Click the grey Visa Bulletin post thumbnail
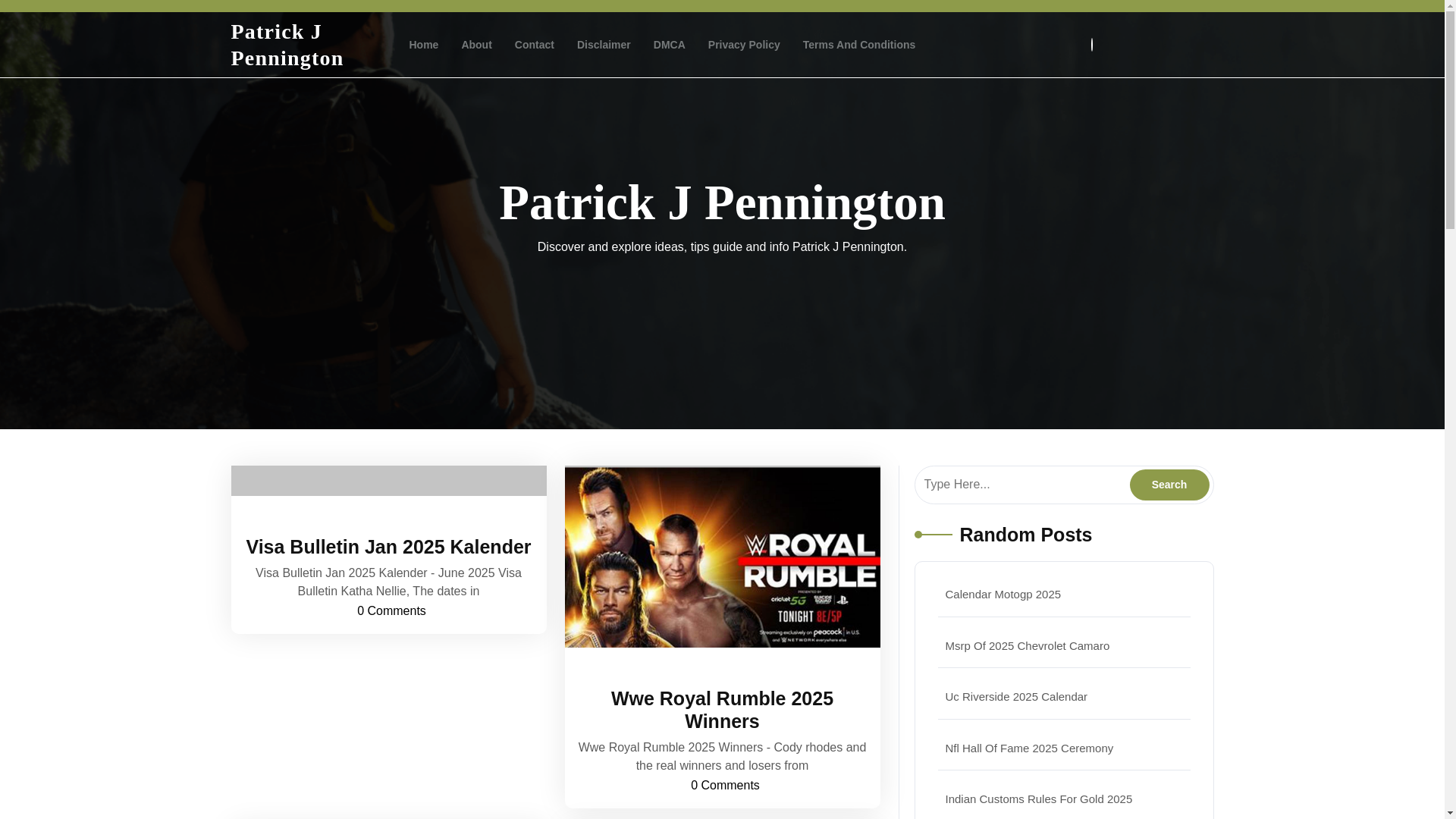 (x=388, y=481)
